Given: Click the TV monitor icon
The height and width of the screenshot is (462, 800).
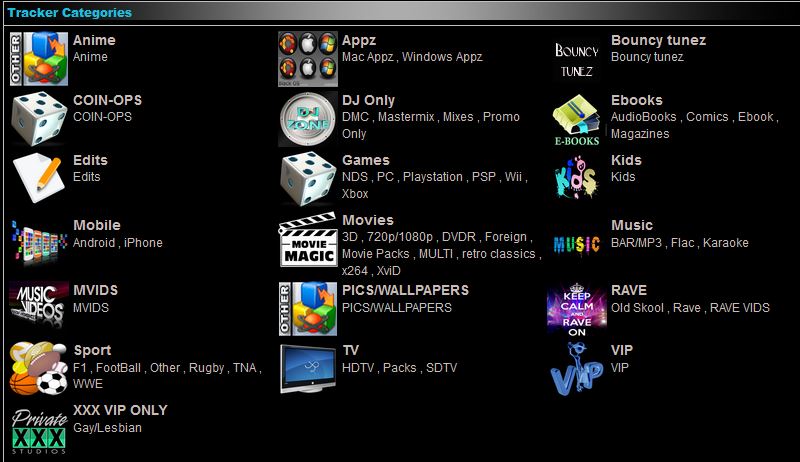Looking at the screenshot, I should pos(308,369).
